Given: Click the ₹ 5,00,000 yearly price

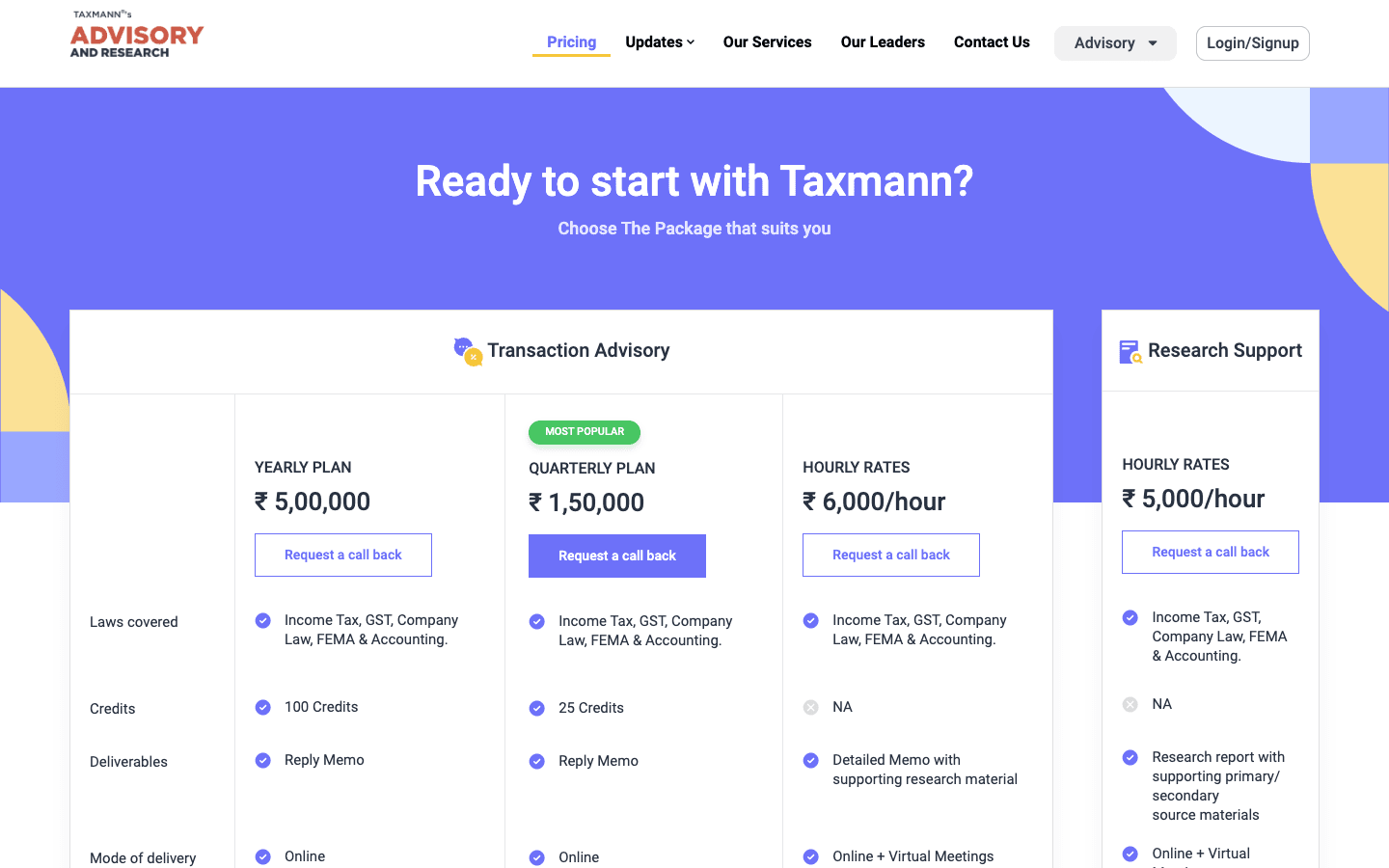Looking at the screenshot, I should [313, 502].
